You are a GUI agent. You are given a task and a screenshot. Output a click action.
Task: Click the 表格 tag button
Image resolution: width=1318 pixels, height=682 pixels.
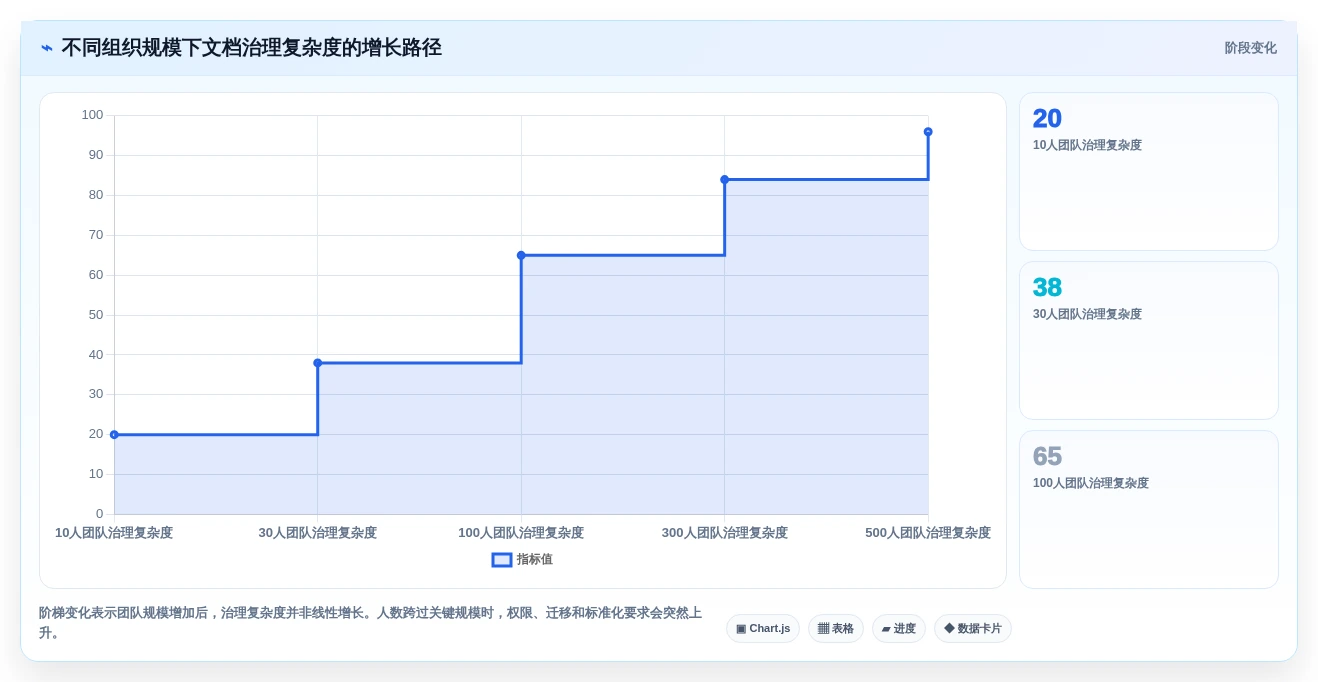[x=836, y=629]
